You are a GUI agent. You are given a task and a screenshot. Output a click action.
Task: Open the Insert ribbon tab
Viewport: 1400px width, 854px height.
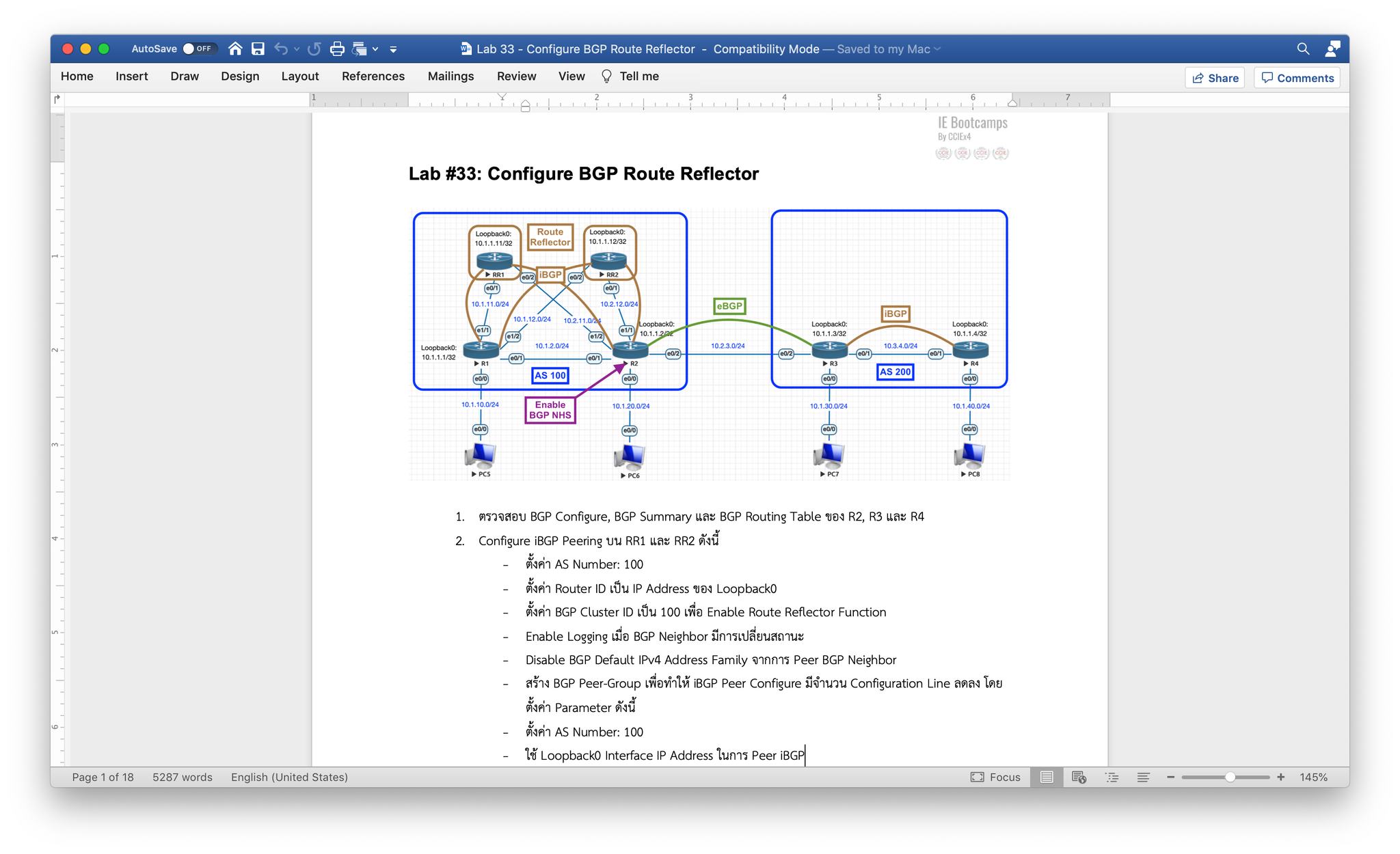pyautogui.click(x=131, y=76)
